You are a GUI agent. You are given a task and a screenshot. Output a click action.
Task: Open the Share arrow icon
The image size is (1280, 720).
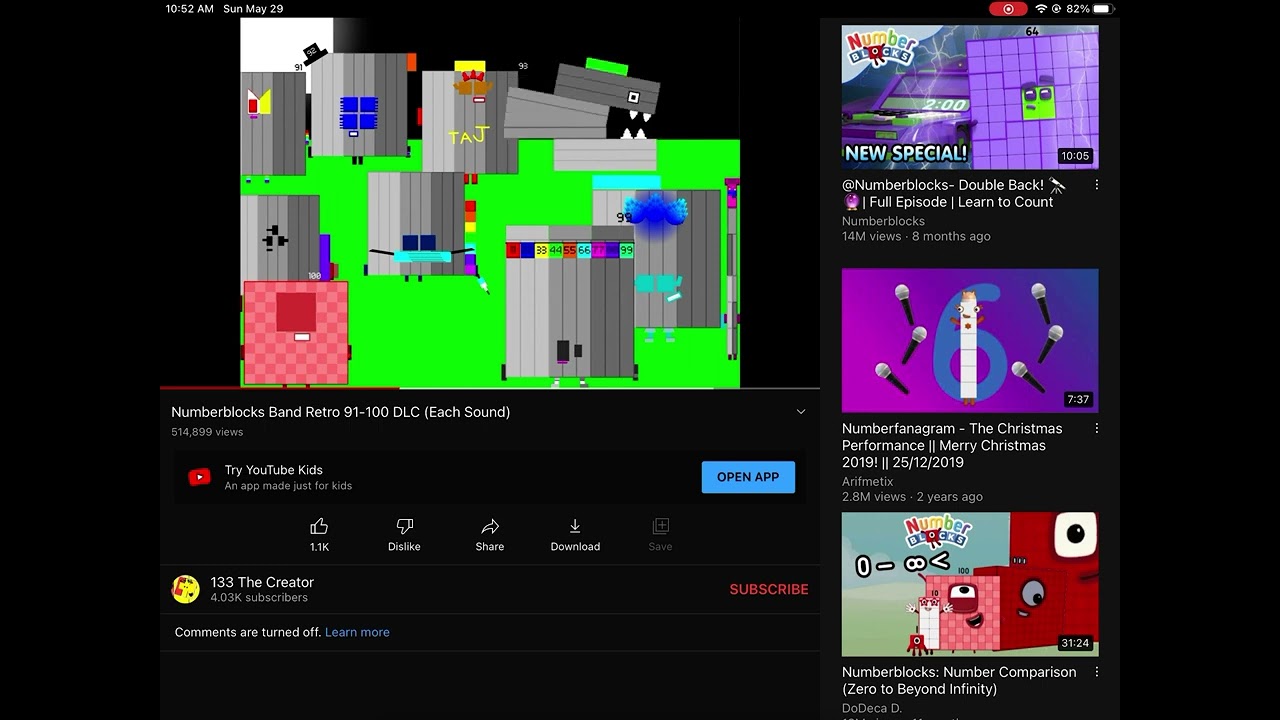tap(490, 526)
